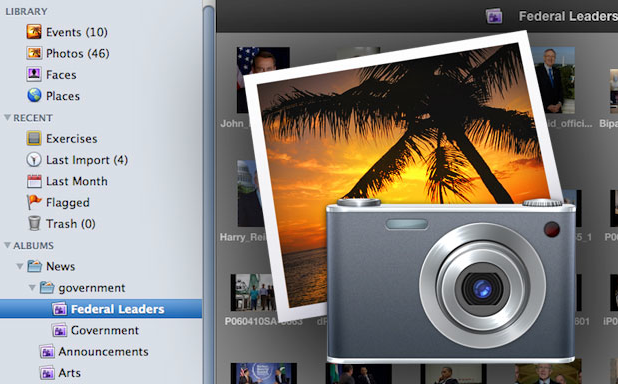Screen dimensions: 618x384
Task: Open the Faces view
Action: [61, 75]
